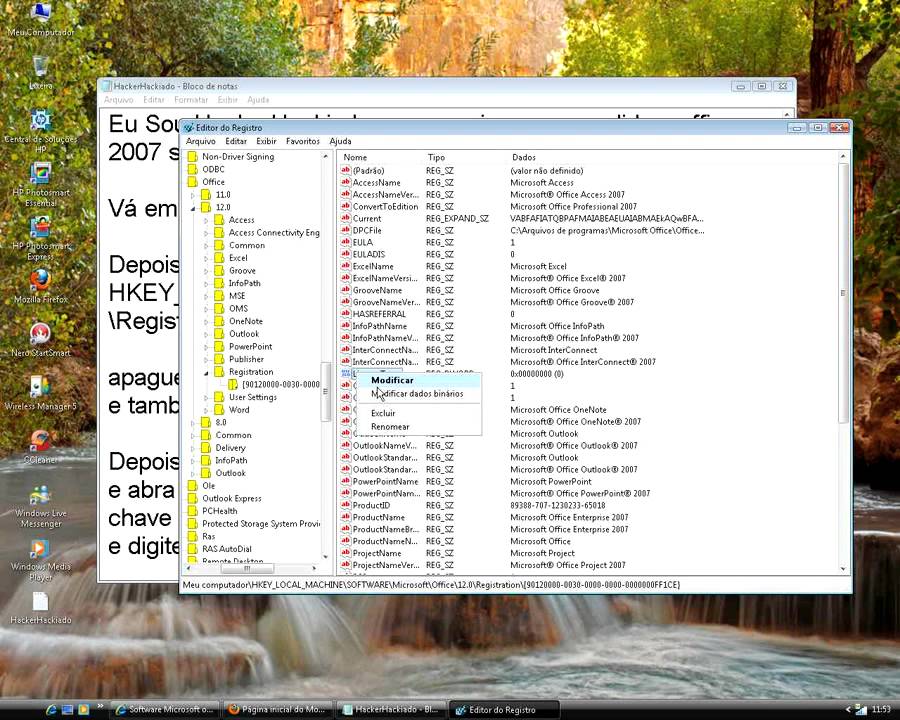Expand the Access subkey
Screen dimensions: 900x720
coord(206,220)
